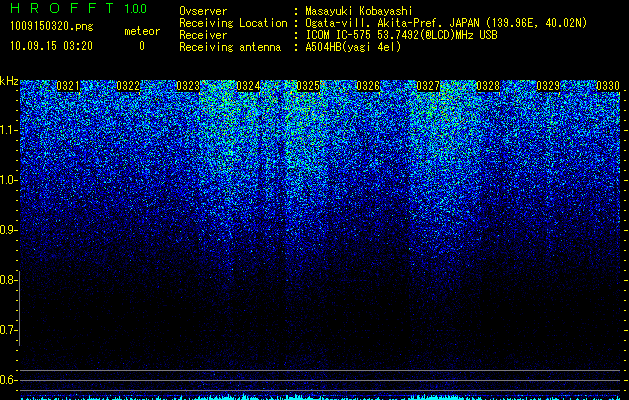Click the 0330 time marker

608,86
